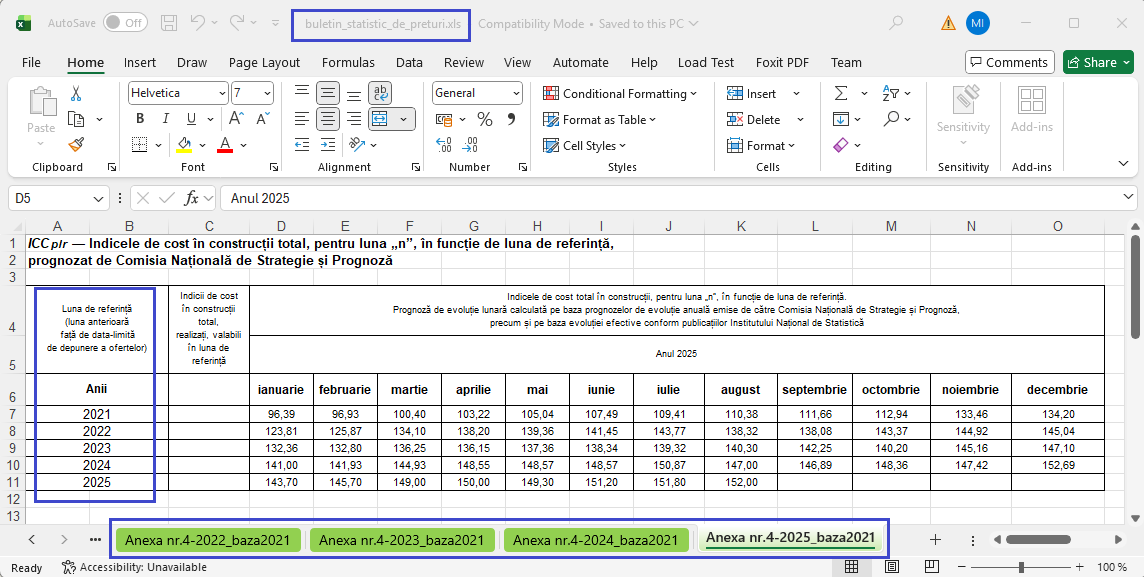
Task: Apply the yellow Fill Color swatch
Action: click(185, 144)
